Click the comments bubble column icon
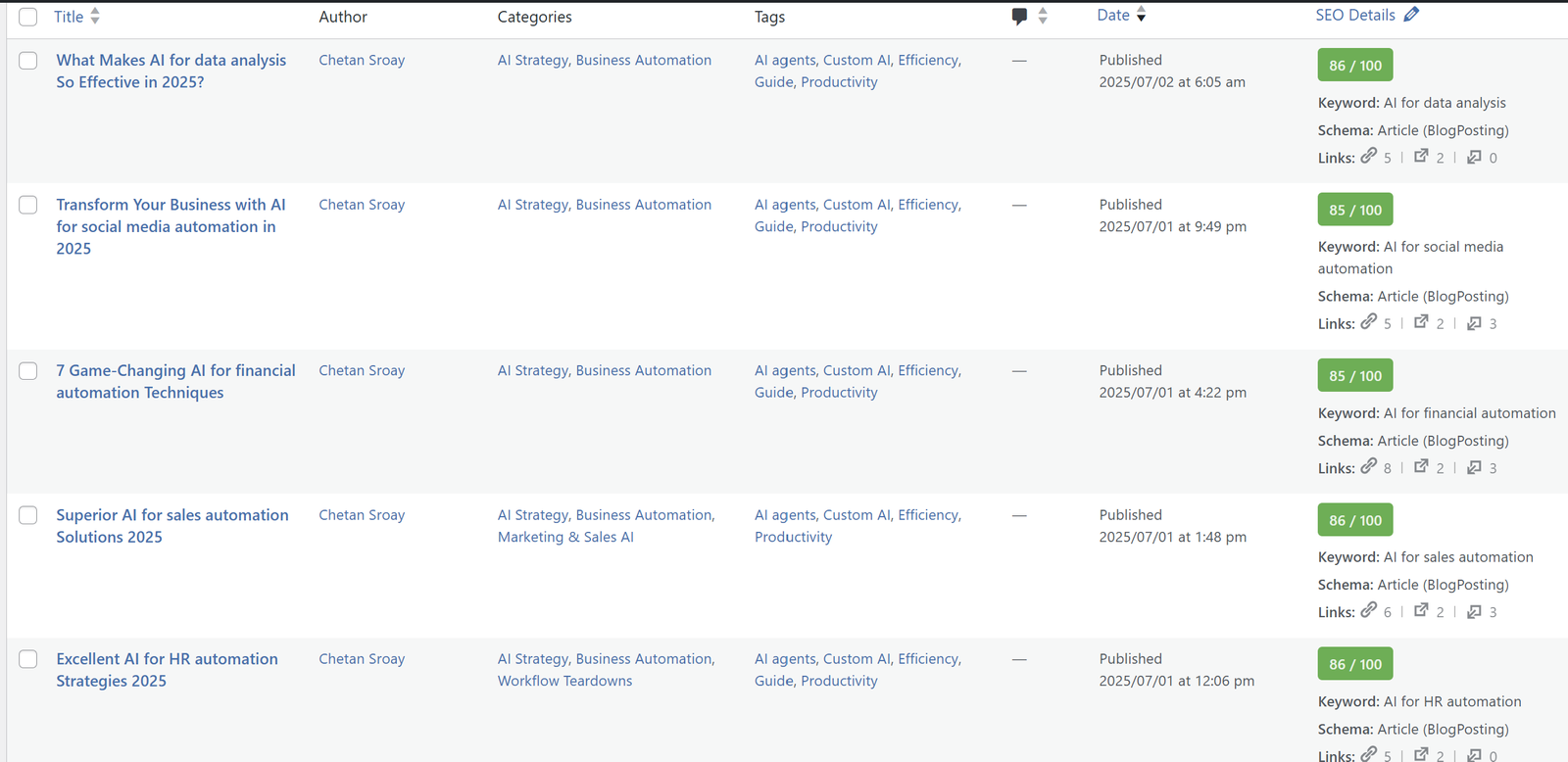The width and height of the screenshot is (1568, 762). point(1019,16)
